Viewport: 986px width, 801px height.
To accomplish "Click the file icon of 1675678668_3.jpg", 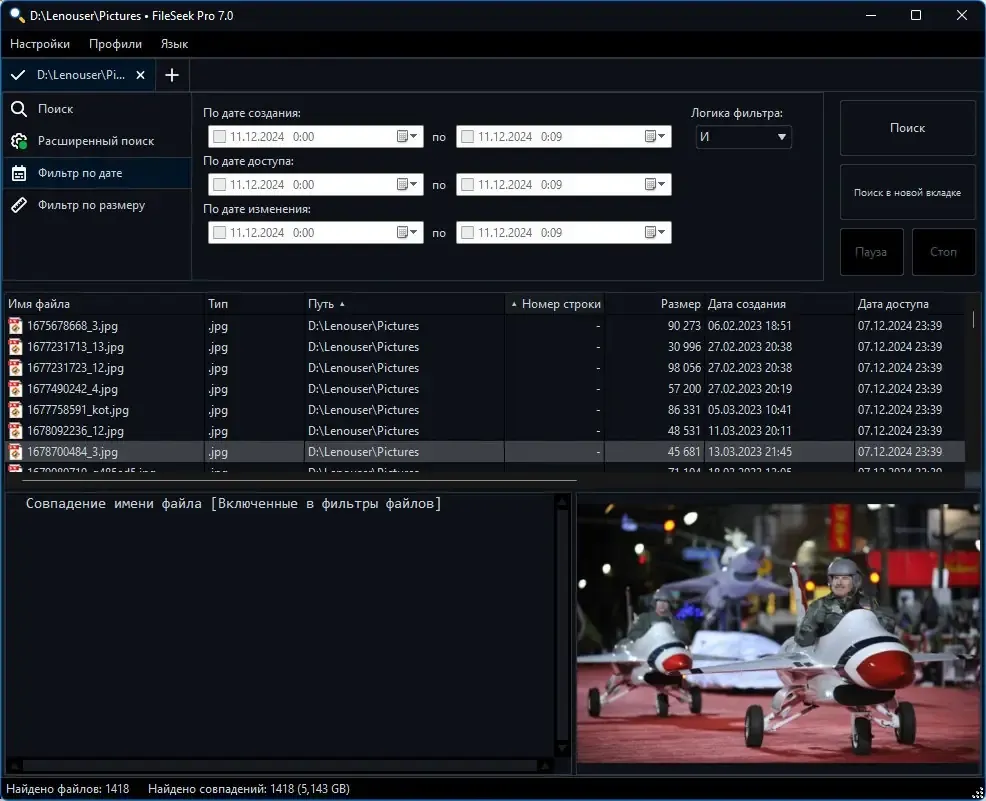I will 15,326.
